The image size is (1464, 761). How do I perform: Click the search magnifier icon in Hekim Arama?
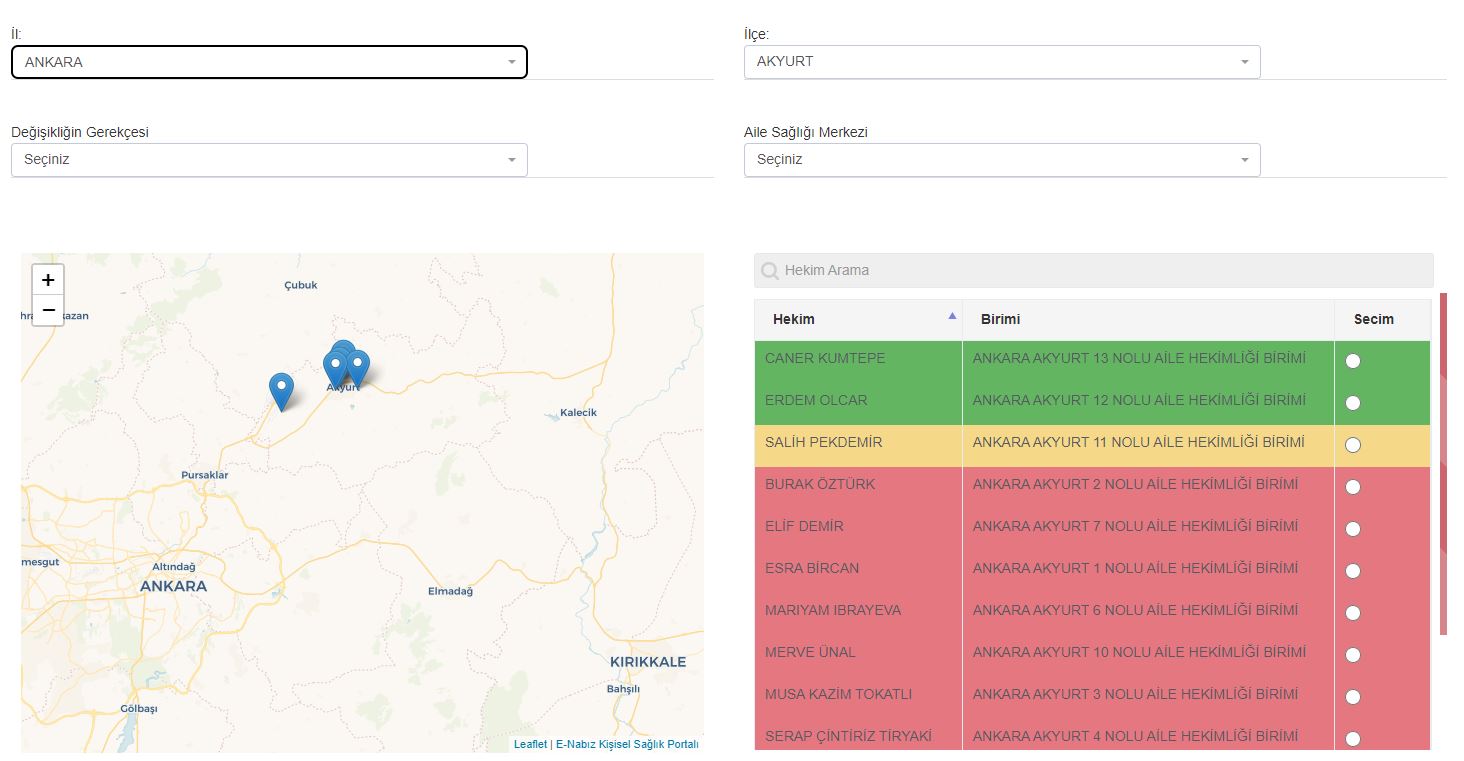point(770,271)
